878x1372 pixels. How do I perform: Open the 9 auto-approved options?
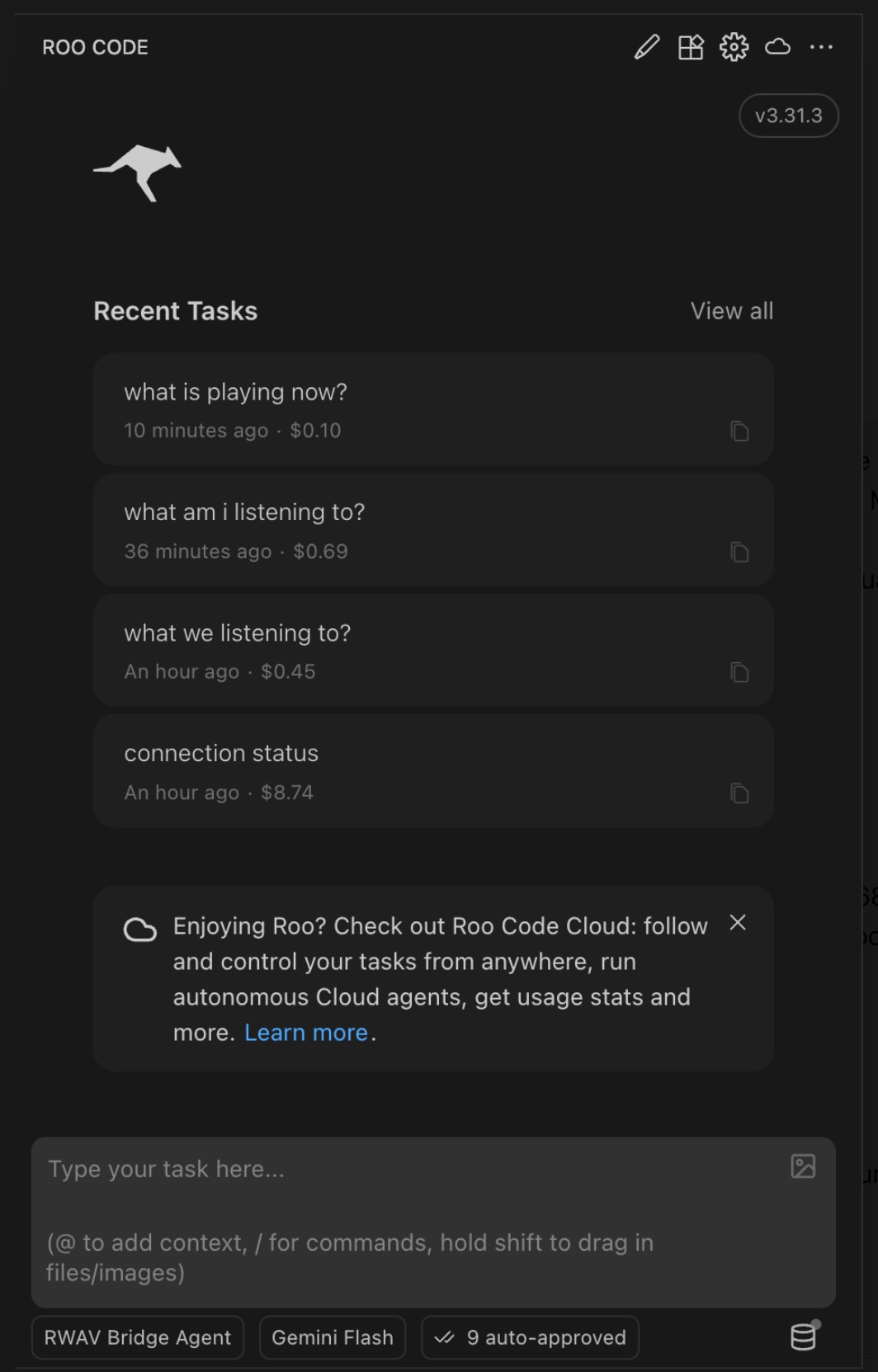tap(529, 1337)
